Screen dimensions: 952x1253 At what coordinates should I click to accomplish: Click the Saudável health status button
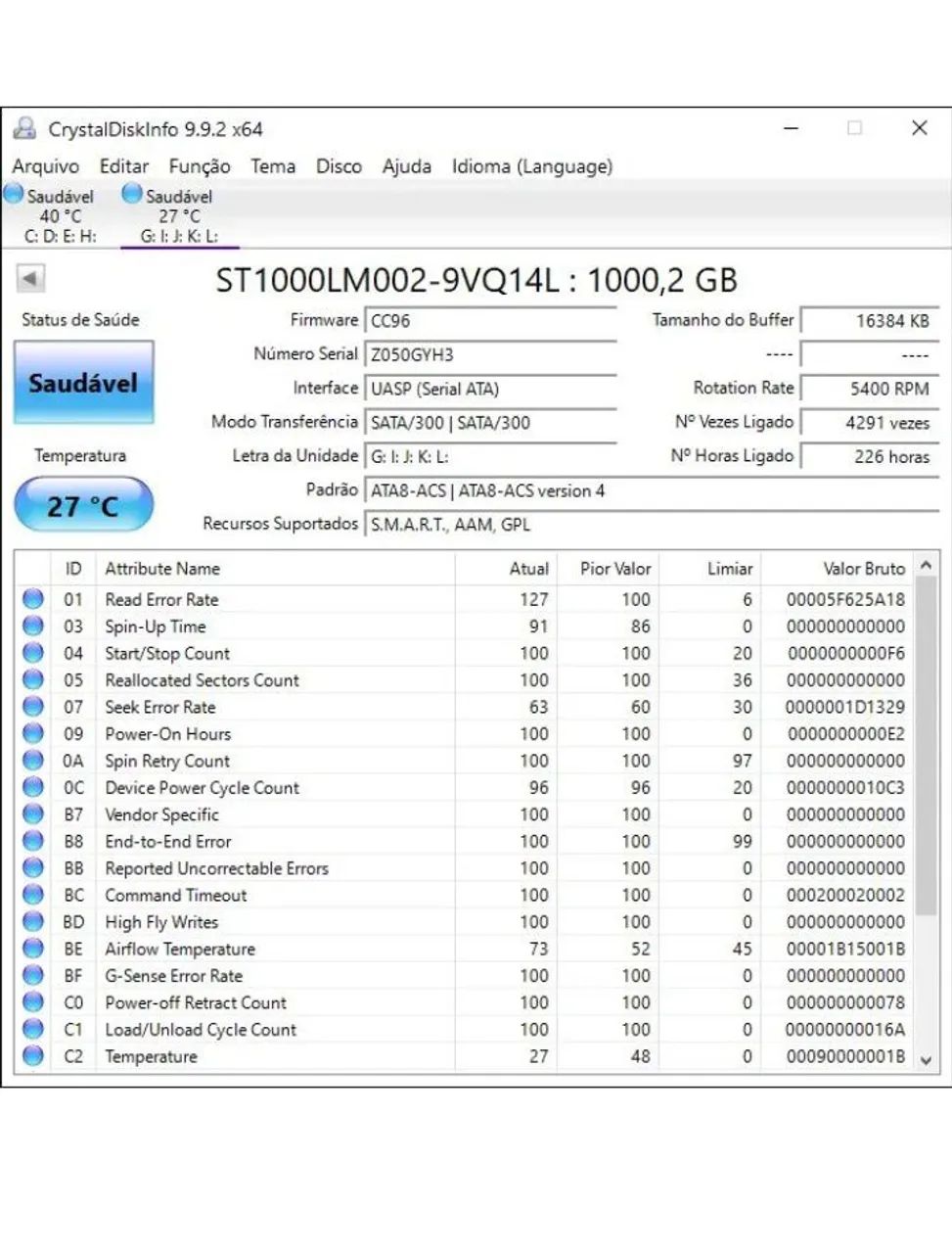click(83, 383)
